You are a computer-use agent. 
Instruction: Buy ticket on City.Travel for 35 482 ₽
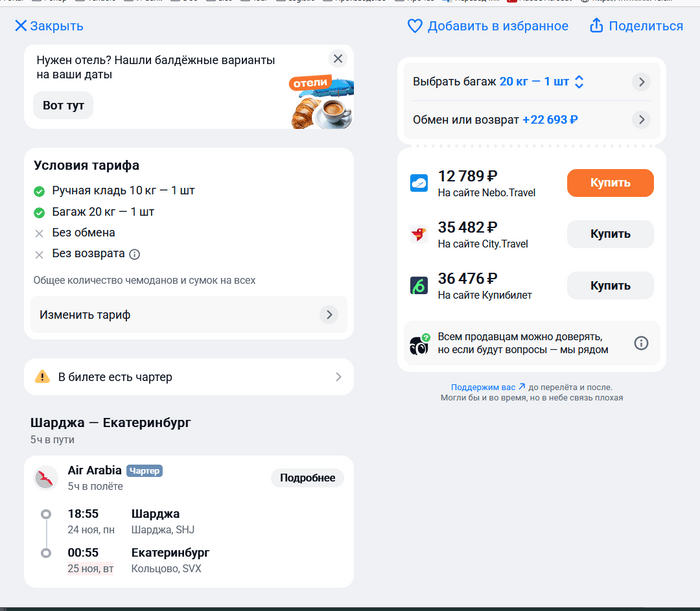[610, 234]
